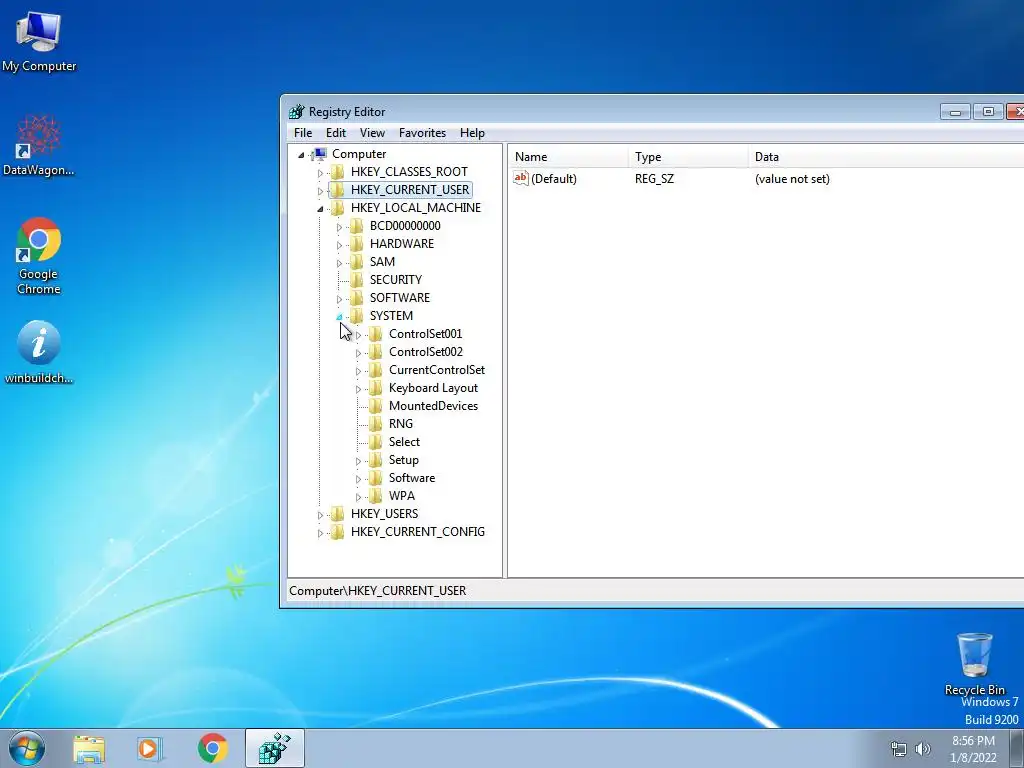Open the Help menu
The height and width of the screenshot is (768, 1024).
coord(472,133)
